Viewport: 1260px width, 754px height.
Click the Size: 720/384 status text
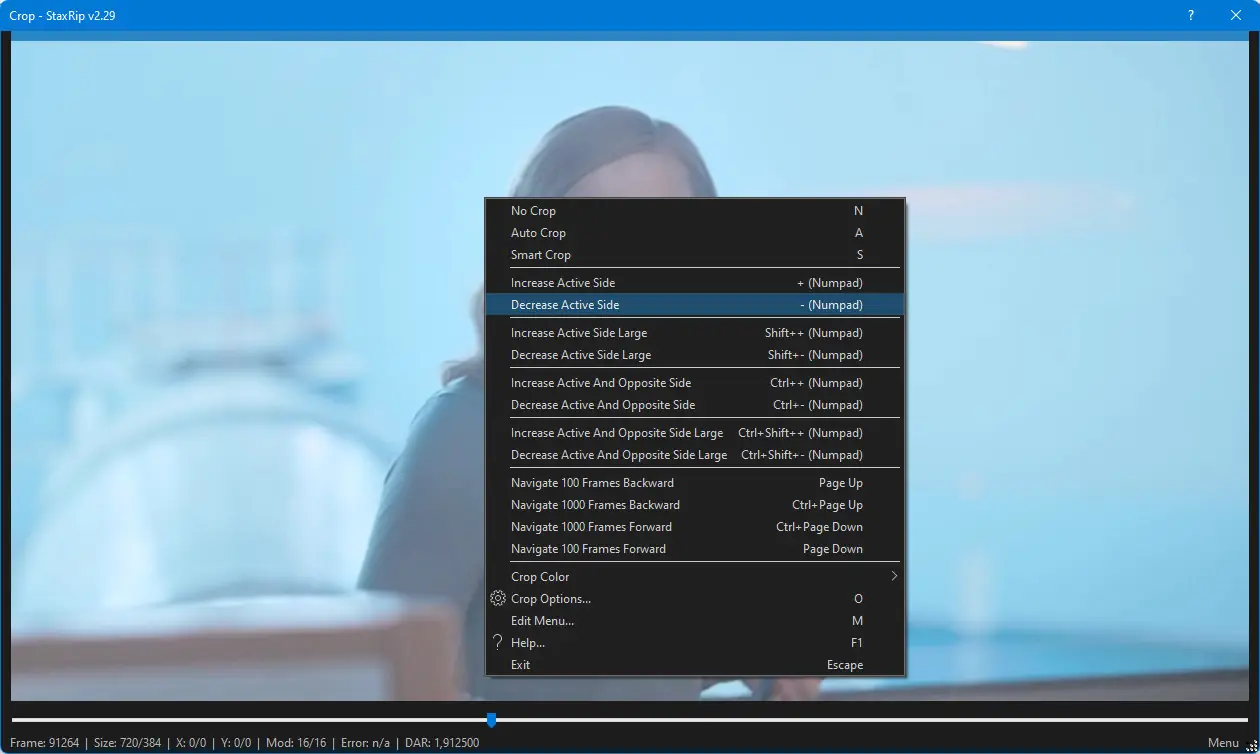coord(128,743)
